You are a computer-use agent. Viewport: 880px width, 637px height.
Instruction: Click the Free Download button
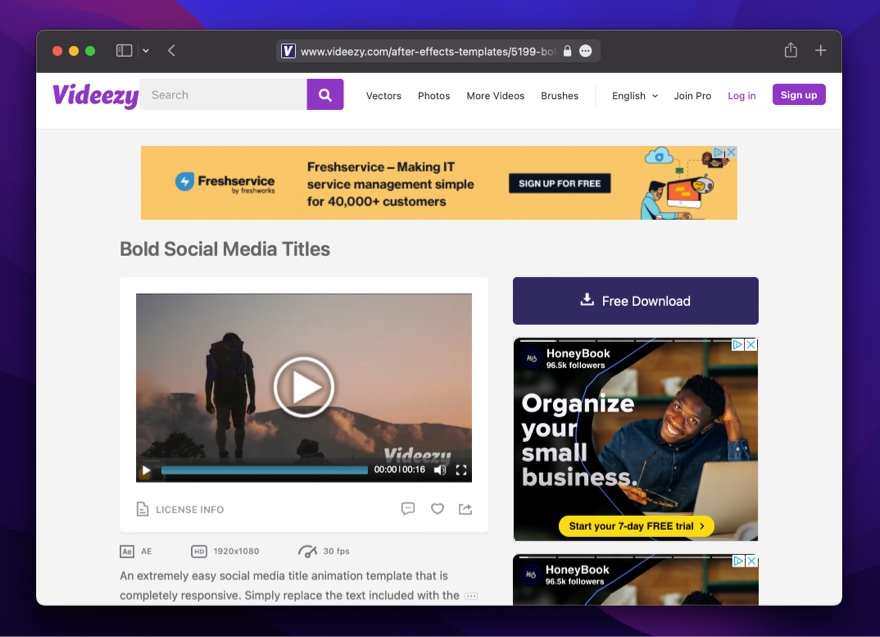point(635,300)
